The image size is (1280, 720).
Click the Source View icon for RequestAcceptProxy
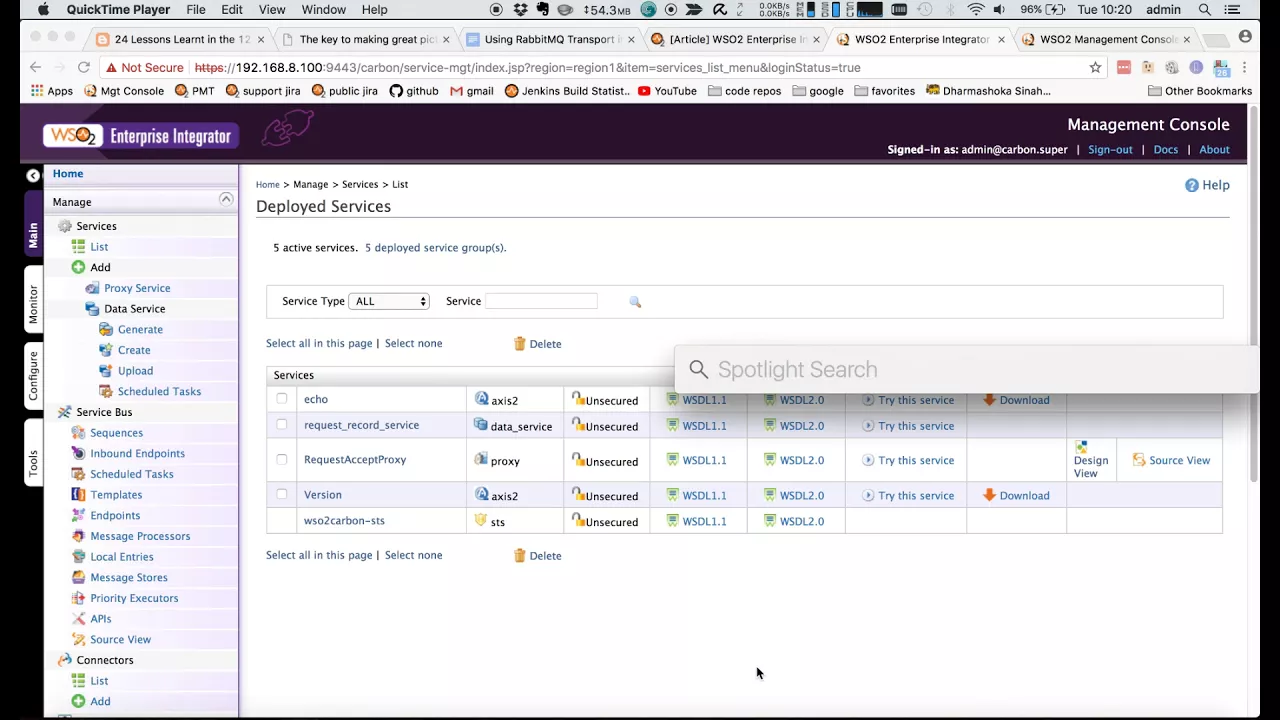[x=1139, y=460]
